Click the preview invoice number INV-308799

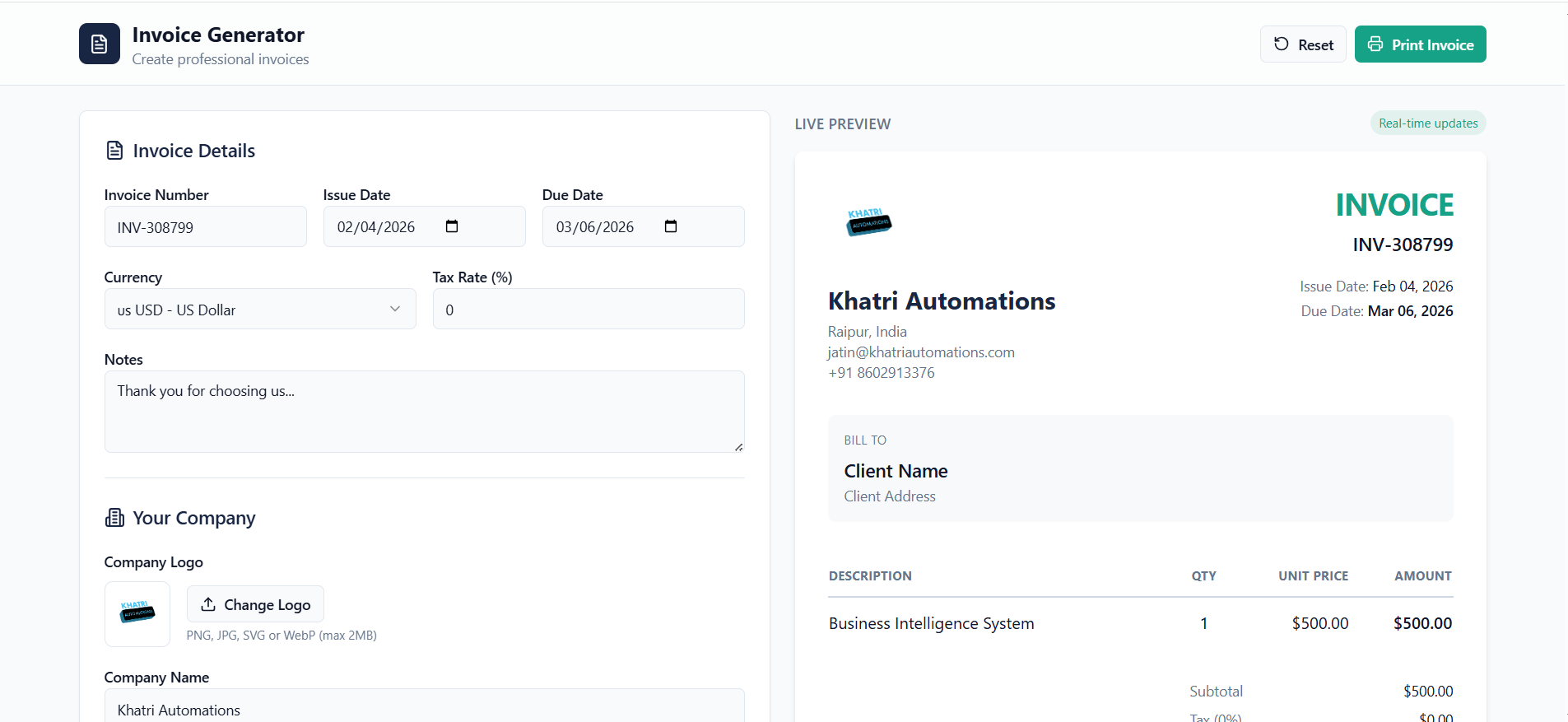tap(1403, 245)
